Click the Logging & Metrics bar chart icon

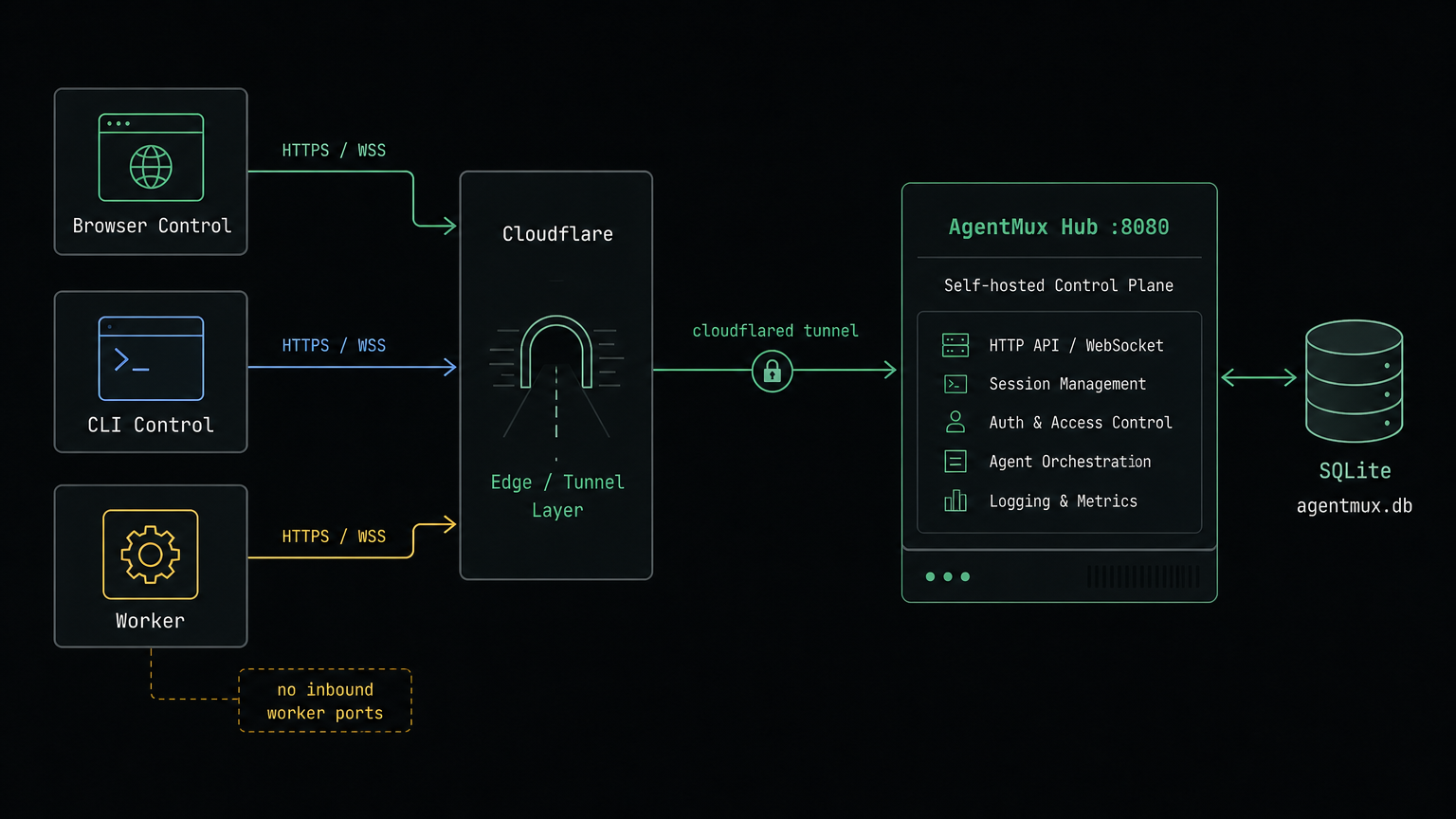pyautogui.click(x=955, y=500)
